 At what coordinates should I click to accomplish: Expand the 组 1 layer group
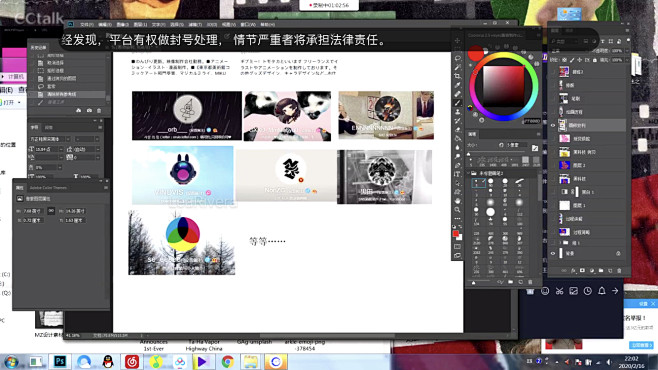pos(560,242)
